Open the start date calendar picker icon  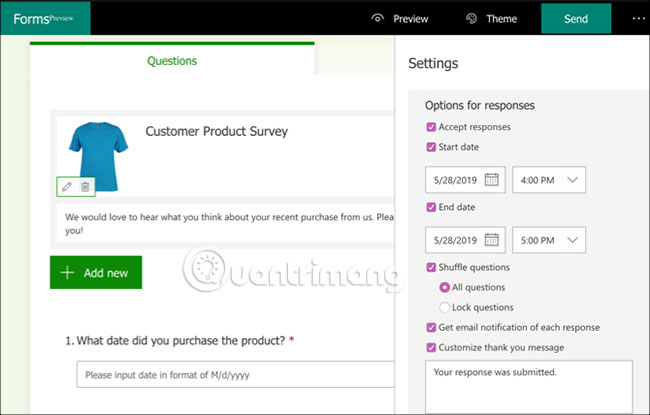(491, 180)
